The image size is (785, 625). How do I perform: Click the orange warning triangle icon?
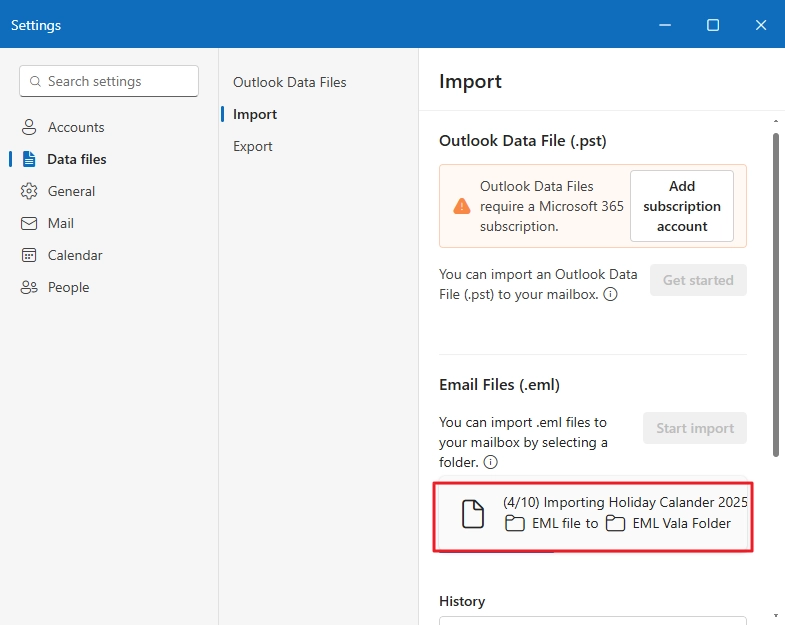pos(462,206)
